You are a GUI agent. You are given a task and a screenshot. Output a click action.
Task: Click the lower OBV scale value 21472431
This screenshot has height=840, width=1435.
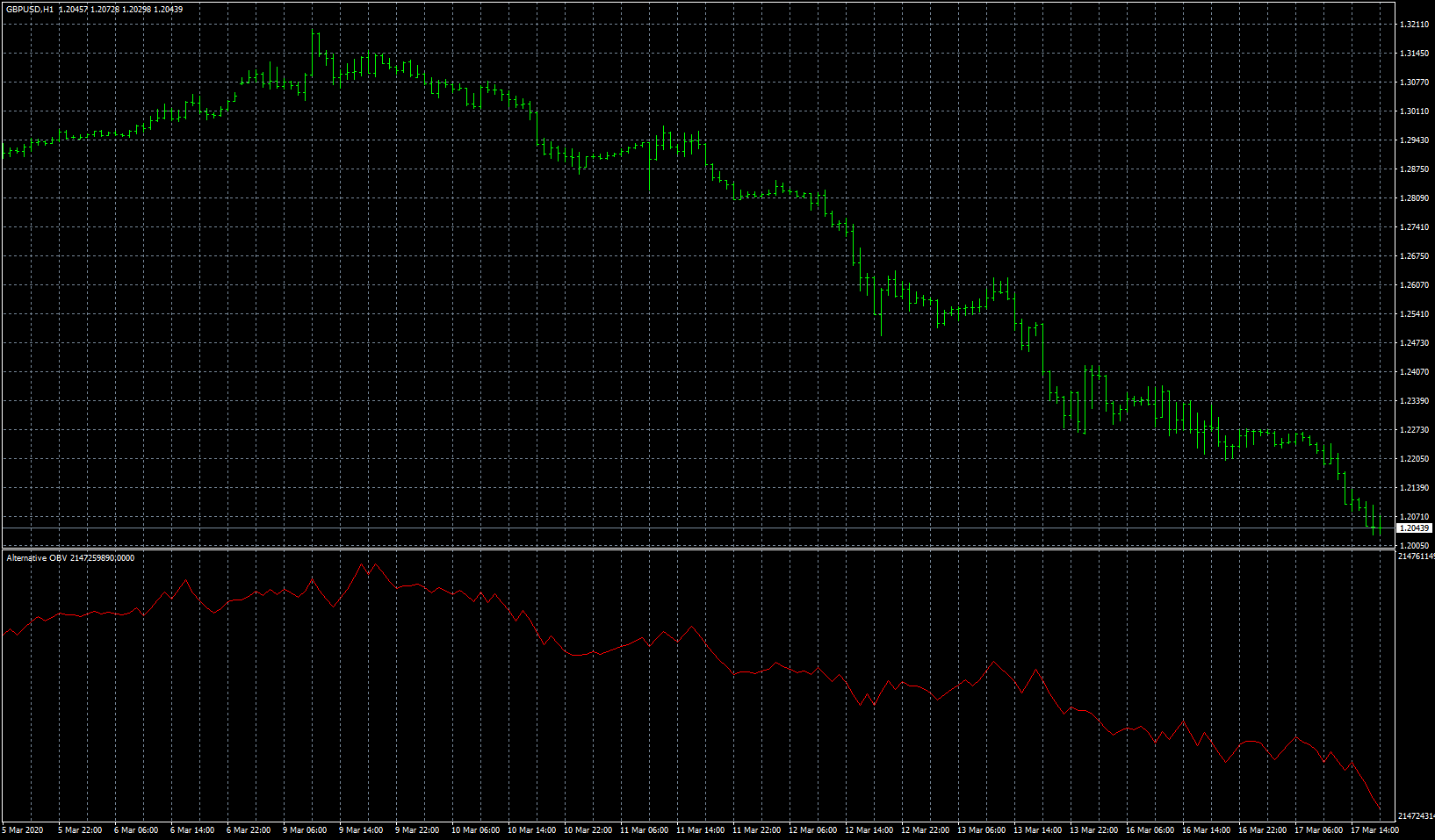pos(1416,816)
